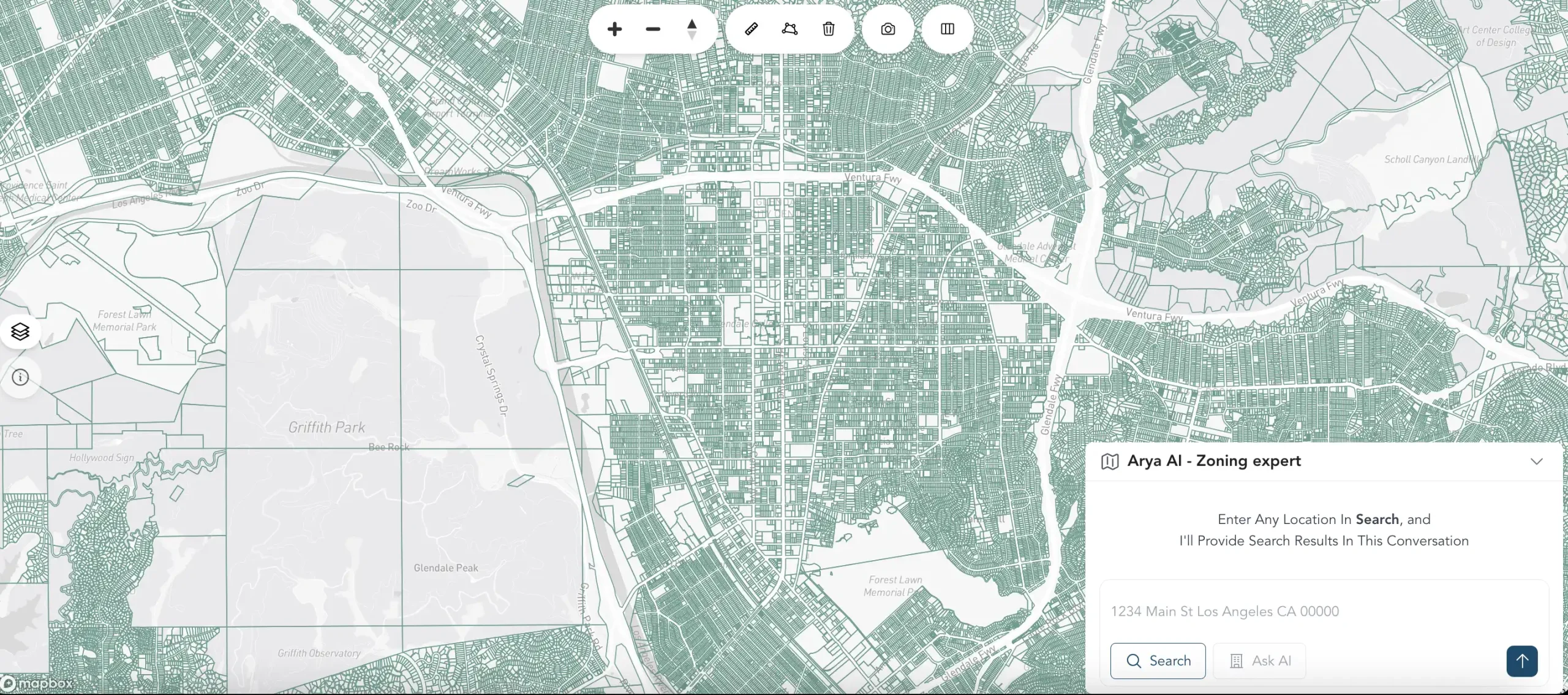Screen dimensions: 1568x695
Task: Zoom out using the minus icon
Action: 653,28
